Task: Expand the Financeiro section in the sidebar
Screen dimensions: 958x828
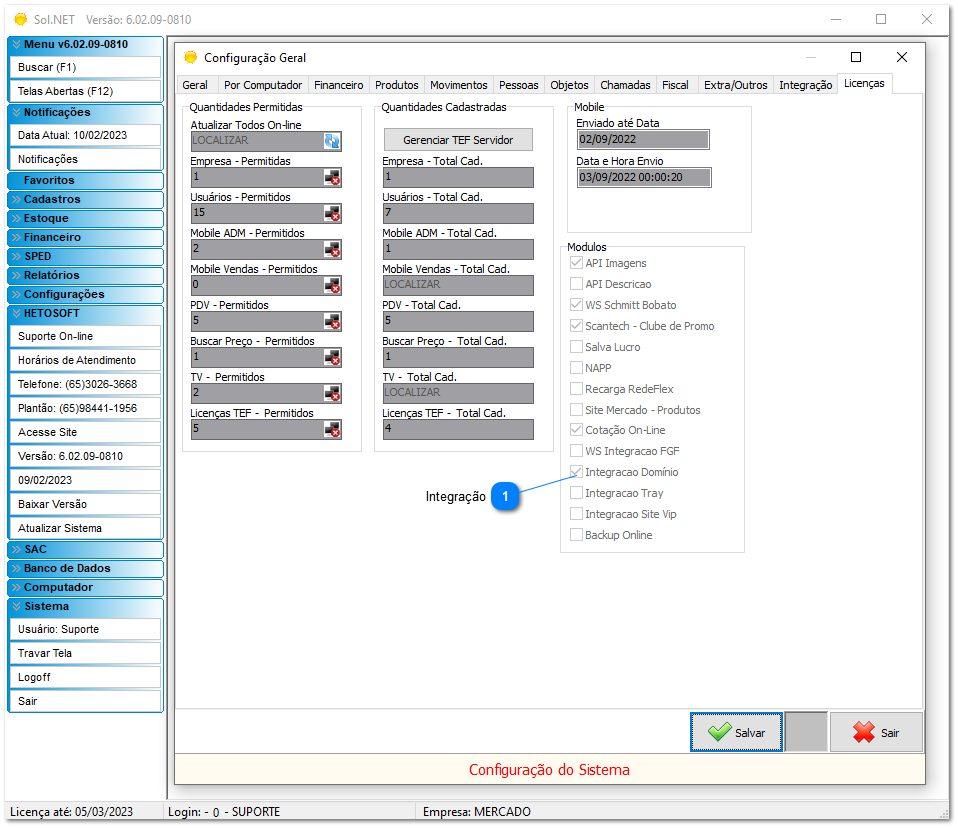Action: tap(85, 237)
